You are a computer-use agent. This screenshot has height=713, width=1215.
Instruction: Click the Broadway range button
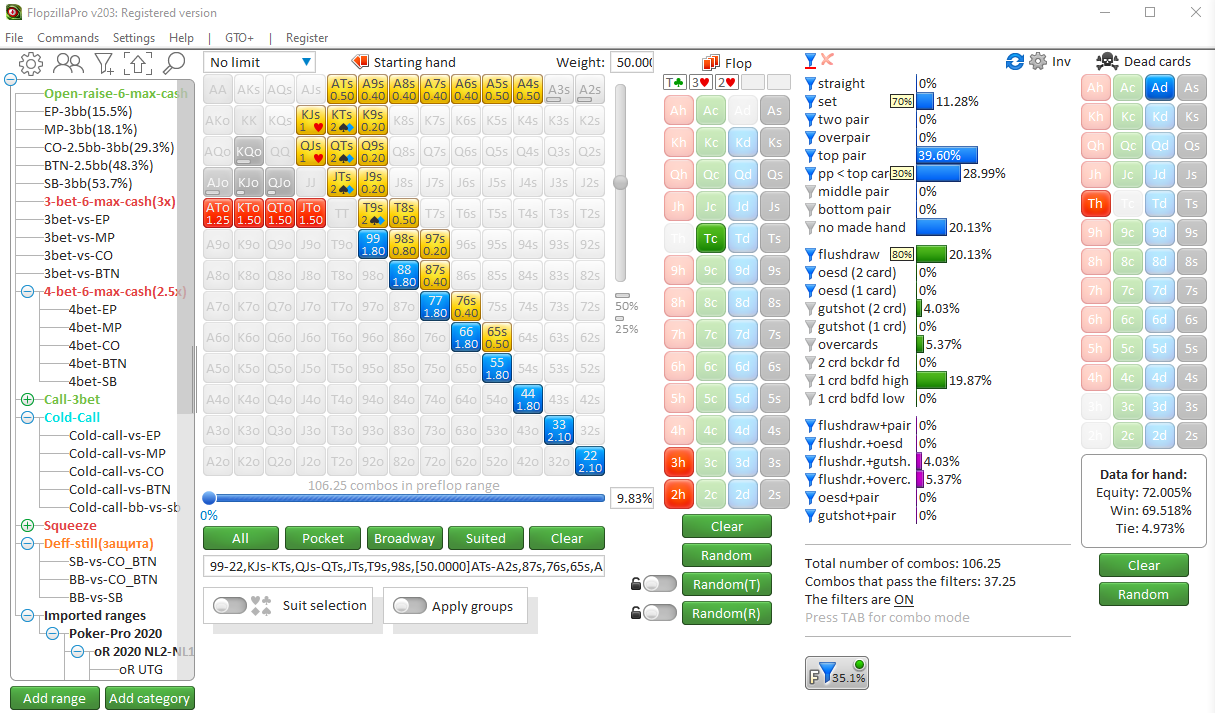pyautogui.click(x=404, y=538)
